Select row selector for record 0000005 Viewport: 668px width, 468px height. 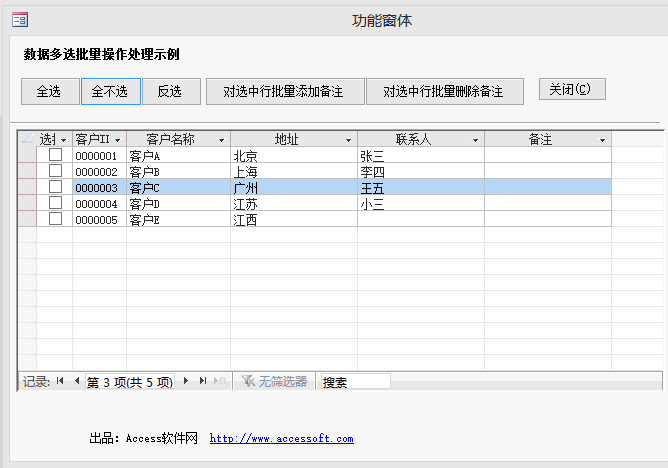[x=27, y=218]
